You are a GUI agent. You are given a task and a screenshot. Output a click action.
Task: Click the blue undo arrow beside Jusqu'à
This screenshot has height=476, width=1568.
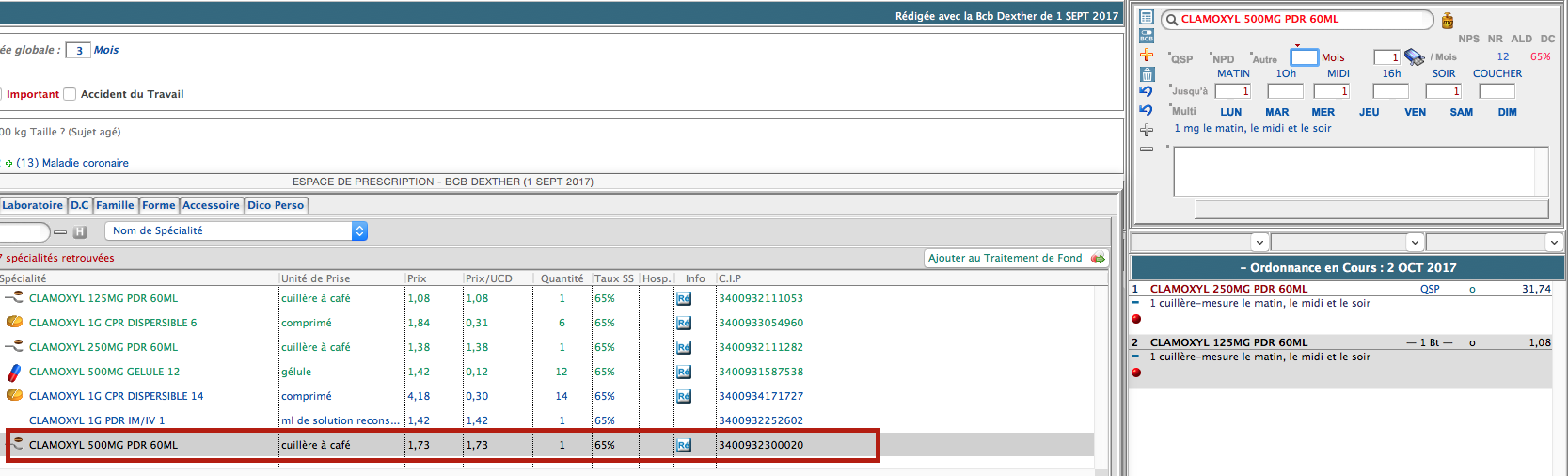click(1146, 91)
